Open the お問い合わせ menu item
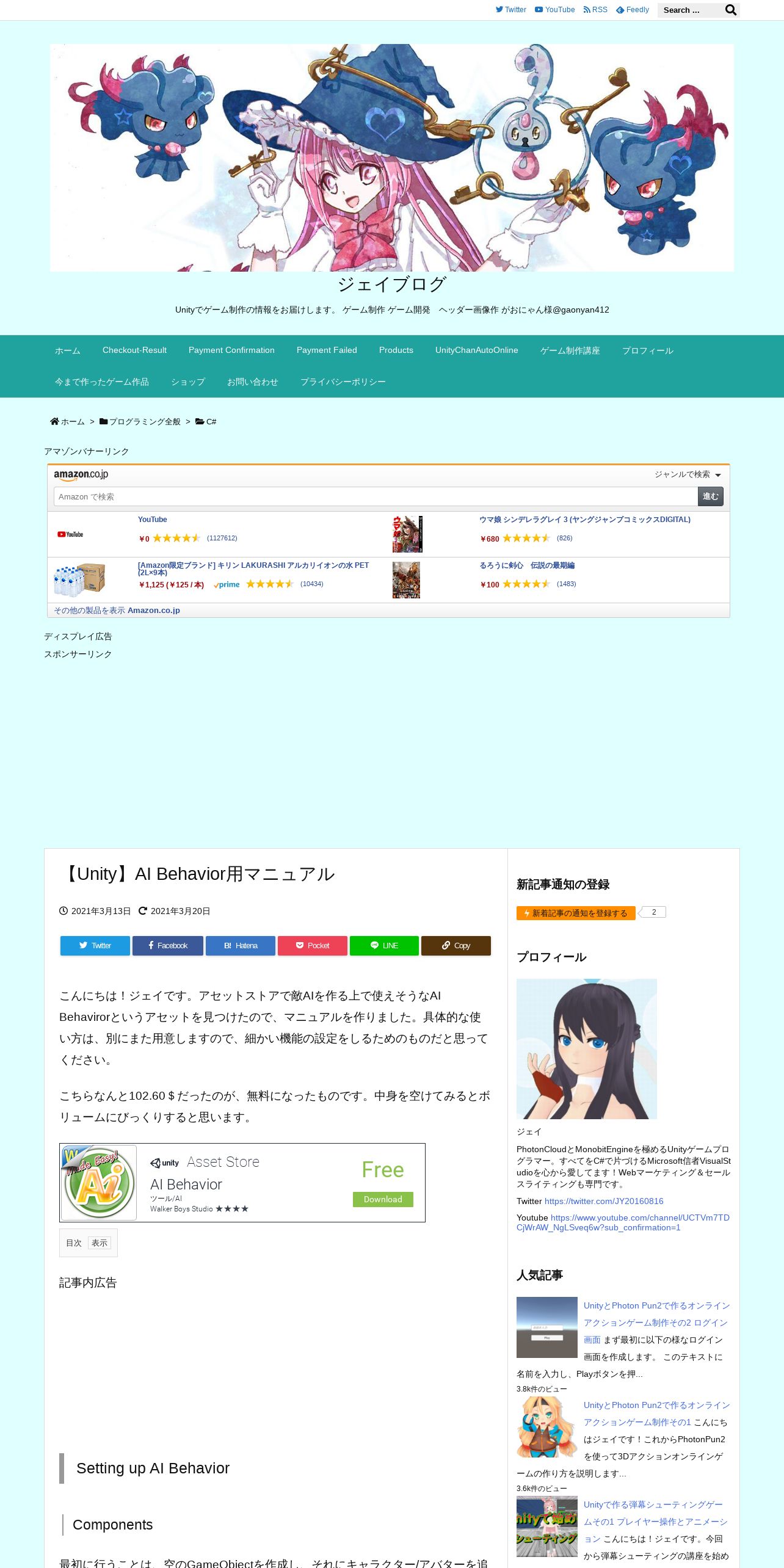 253,382
